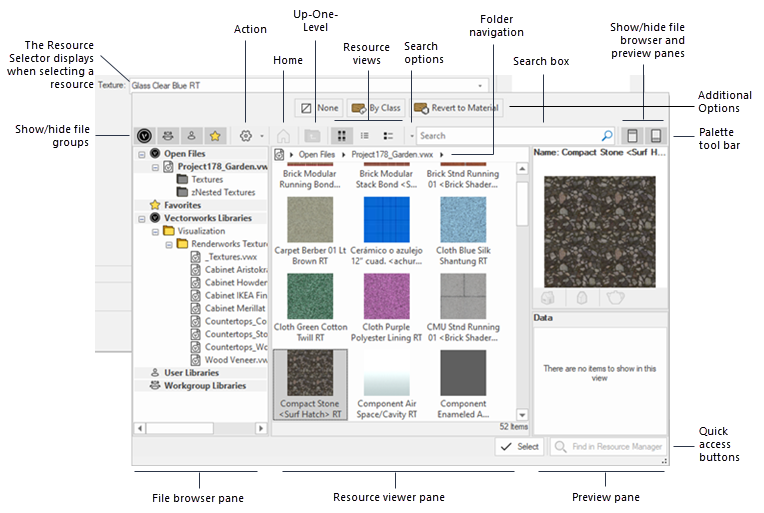
Task: Click Revert to Material button
Action: click(x=458, y=107)
